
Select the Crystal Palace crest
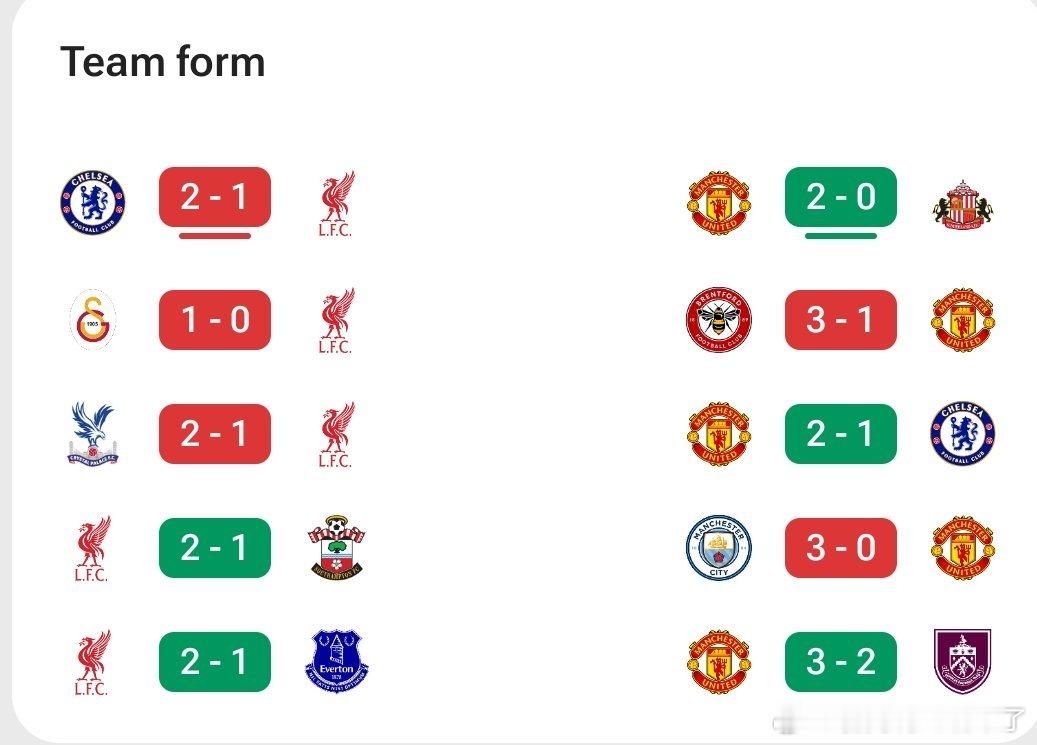pos(92,434)
